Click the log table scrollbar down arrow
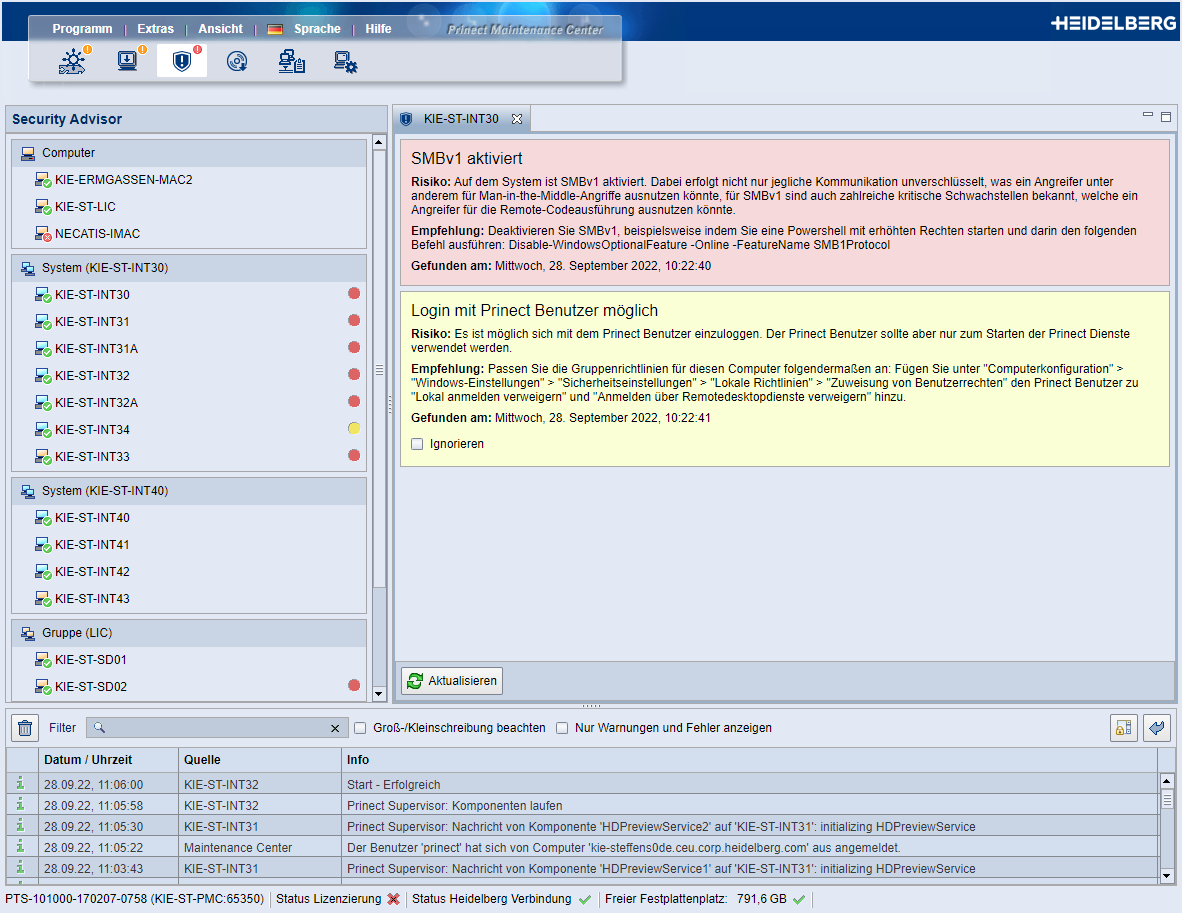This screenshot has height=913, width=1182. pos(1167,876)
